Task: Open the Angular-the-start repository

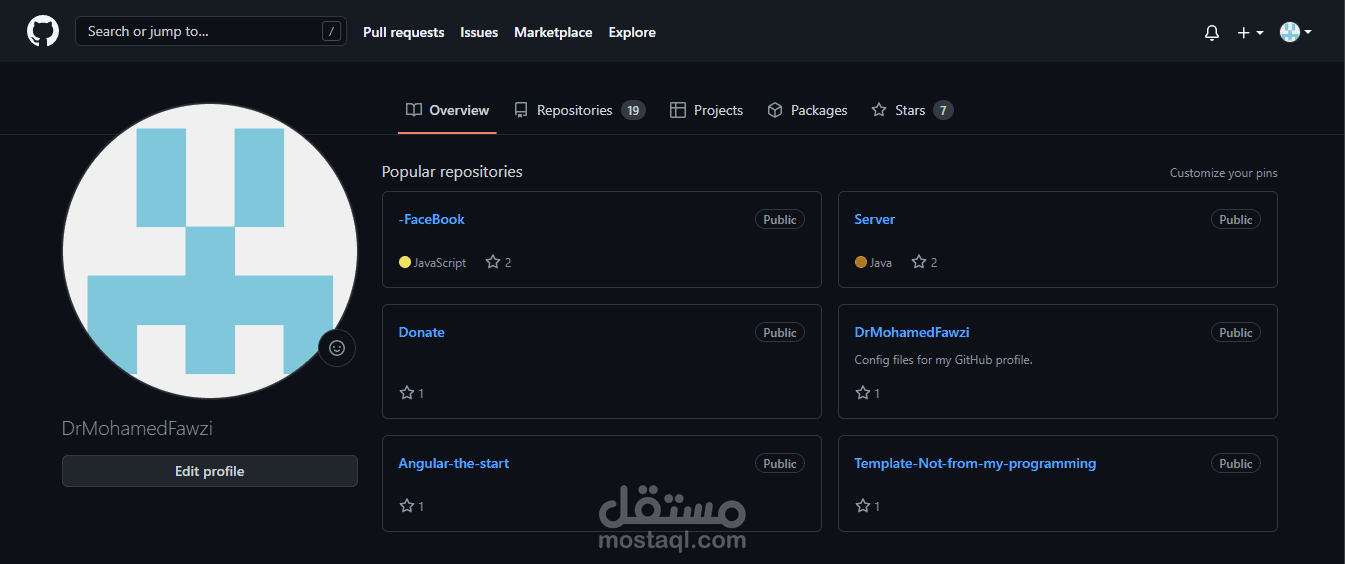Action: [x=453, y=463]
